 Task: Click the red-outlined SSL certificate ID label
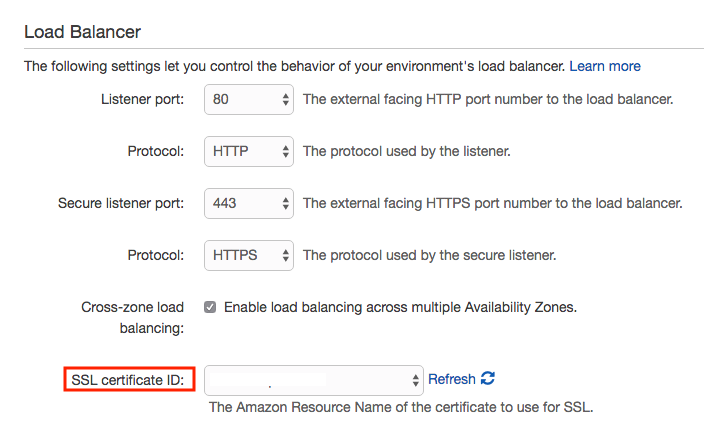tap(130, 380)
